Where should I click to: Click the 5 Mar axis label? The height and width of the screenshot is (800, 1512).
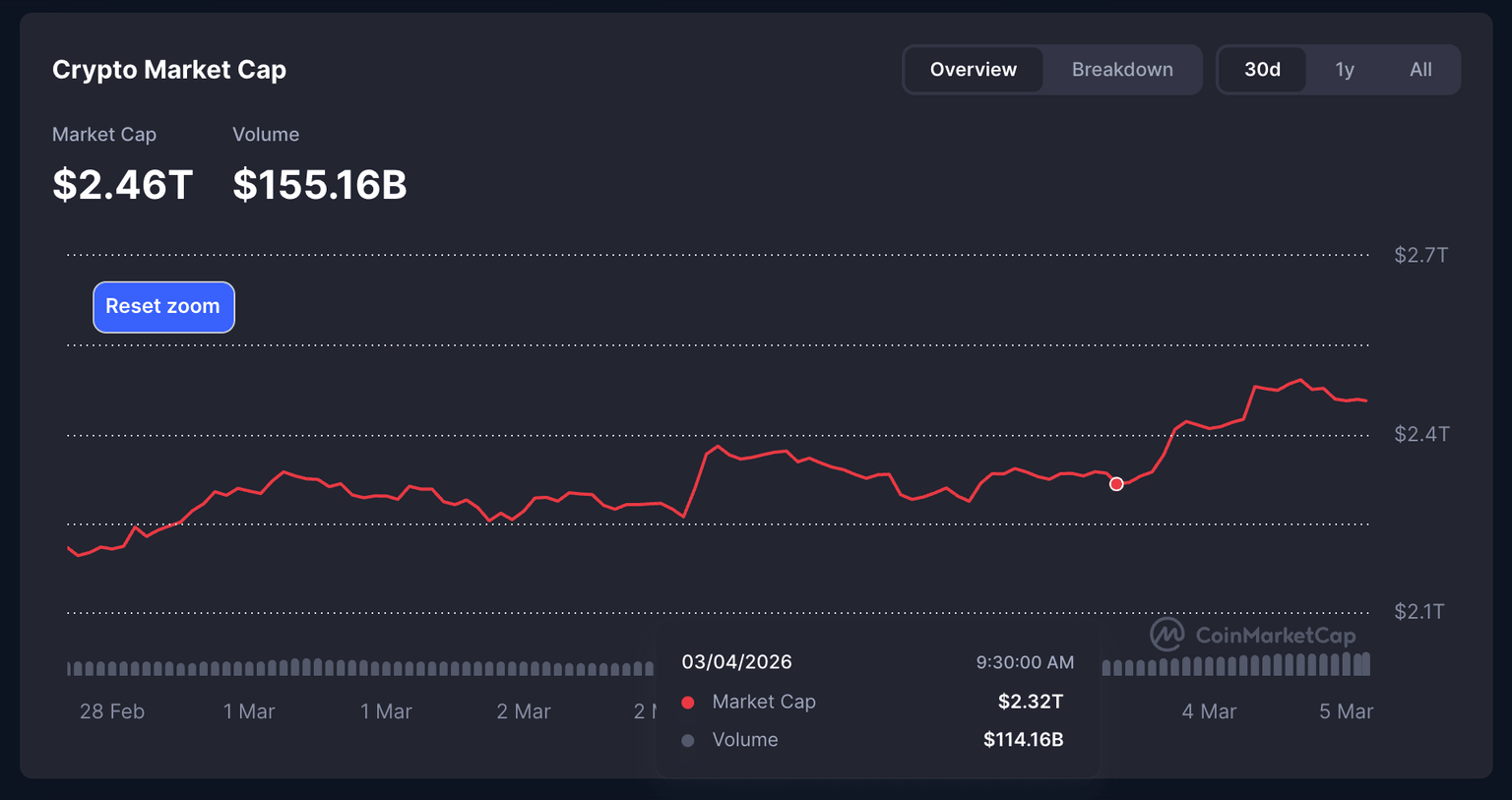[1346, 711]
